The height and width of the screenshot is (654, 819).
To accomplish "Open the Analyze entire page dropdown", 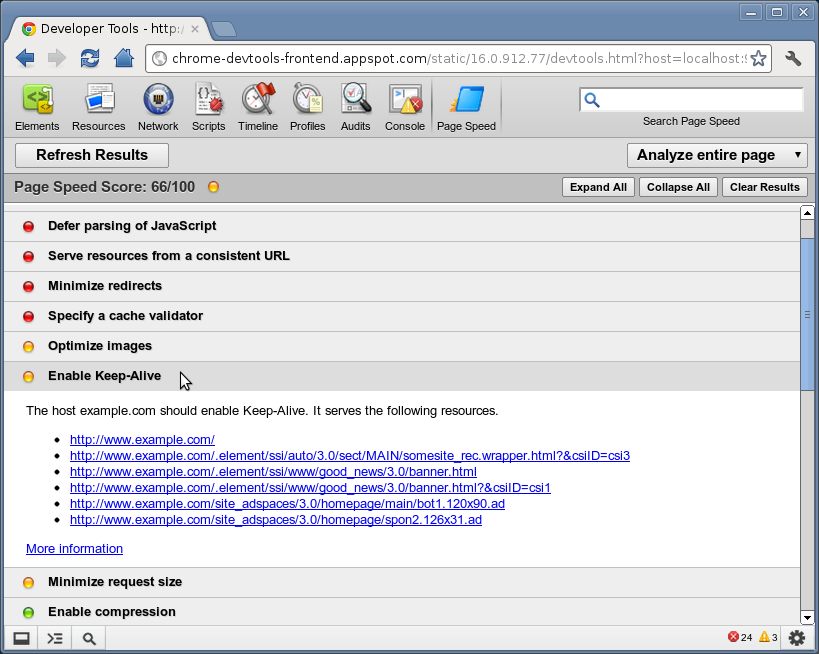I will click(x=717, y=155).
